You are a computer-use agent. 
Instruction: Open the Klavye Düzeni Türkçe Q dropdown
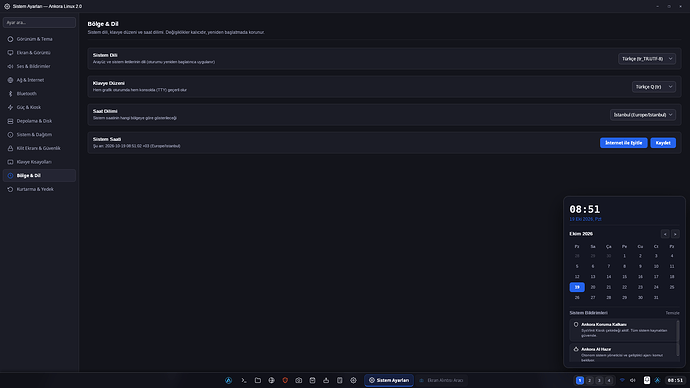(654, 87)
